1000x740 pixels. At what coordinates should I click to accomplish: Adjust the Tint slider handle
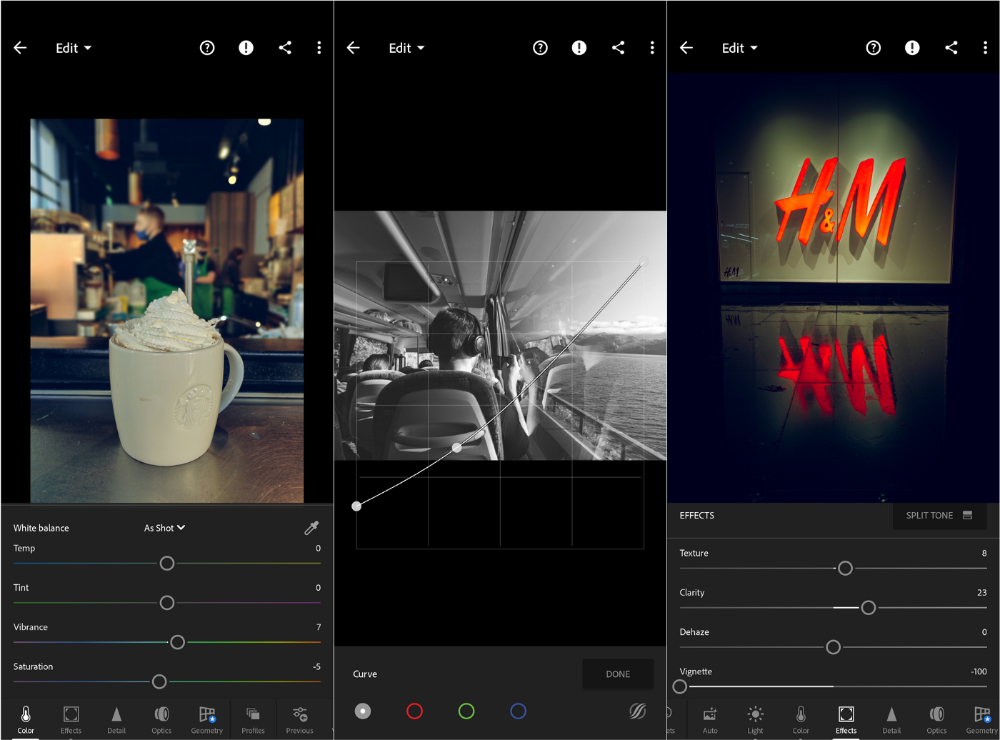tap(167, 603)
